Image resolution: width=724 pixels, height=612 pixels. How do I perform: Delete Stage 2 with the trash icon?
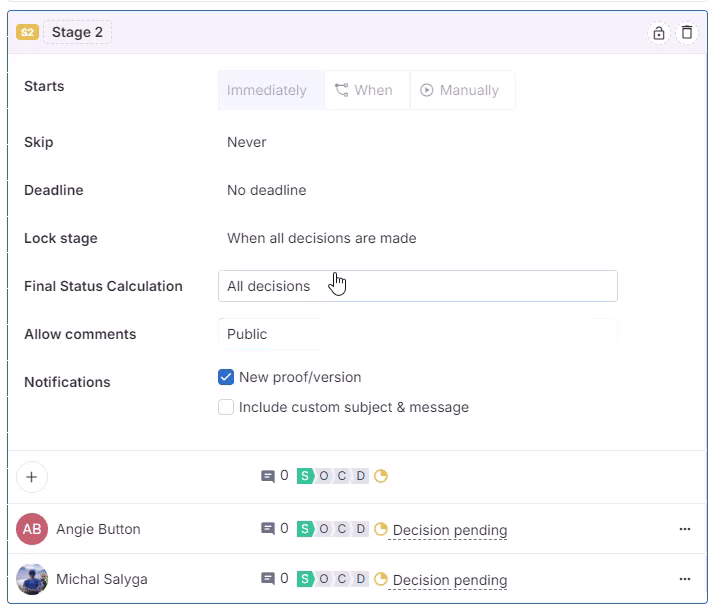(687, 33)
